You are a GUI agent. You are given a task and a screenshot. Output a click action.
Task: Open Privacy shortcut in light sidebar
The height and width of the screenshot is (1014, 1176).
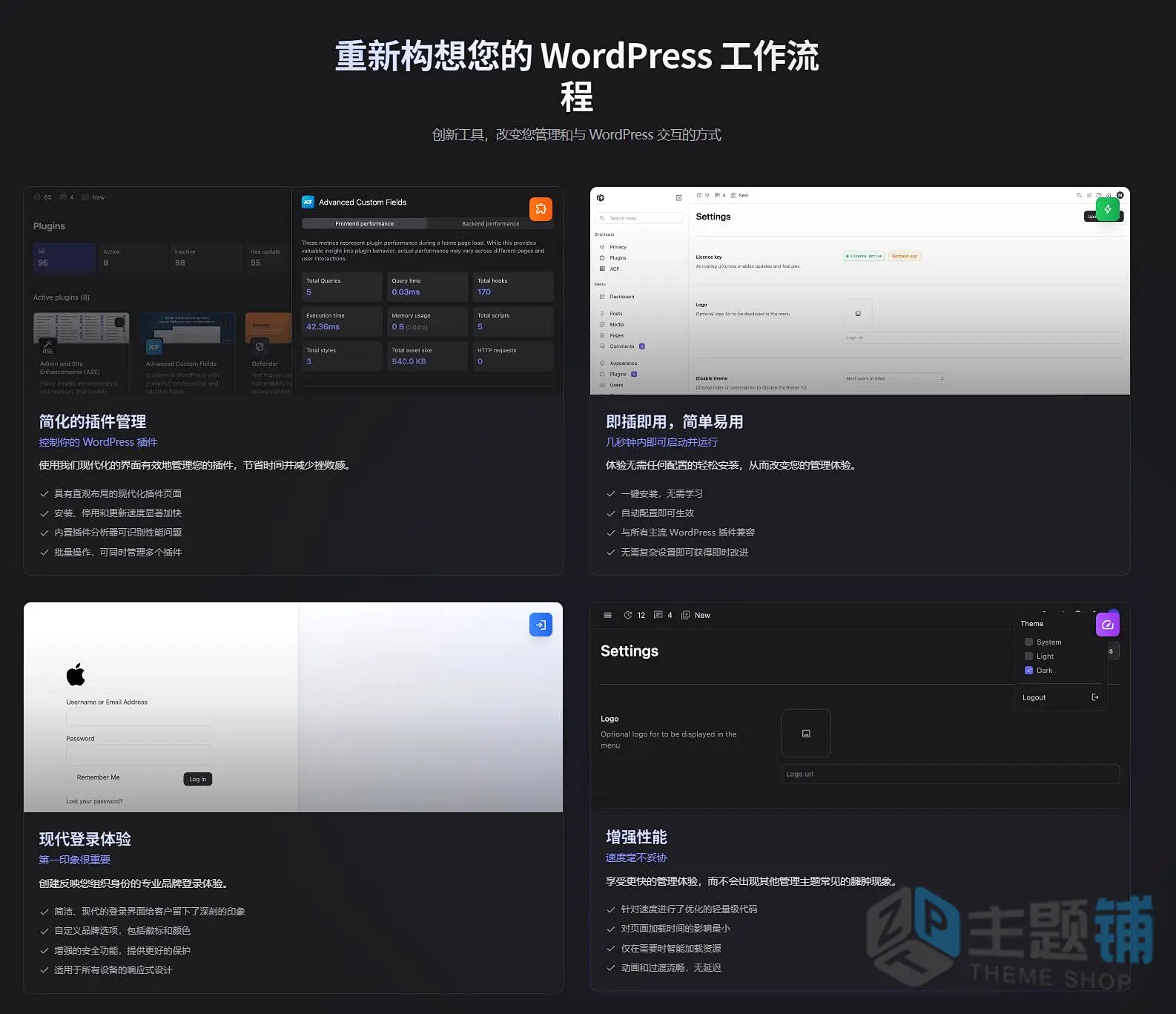(x=618, y=247)
